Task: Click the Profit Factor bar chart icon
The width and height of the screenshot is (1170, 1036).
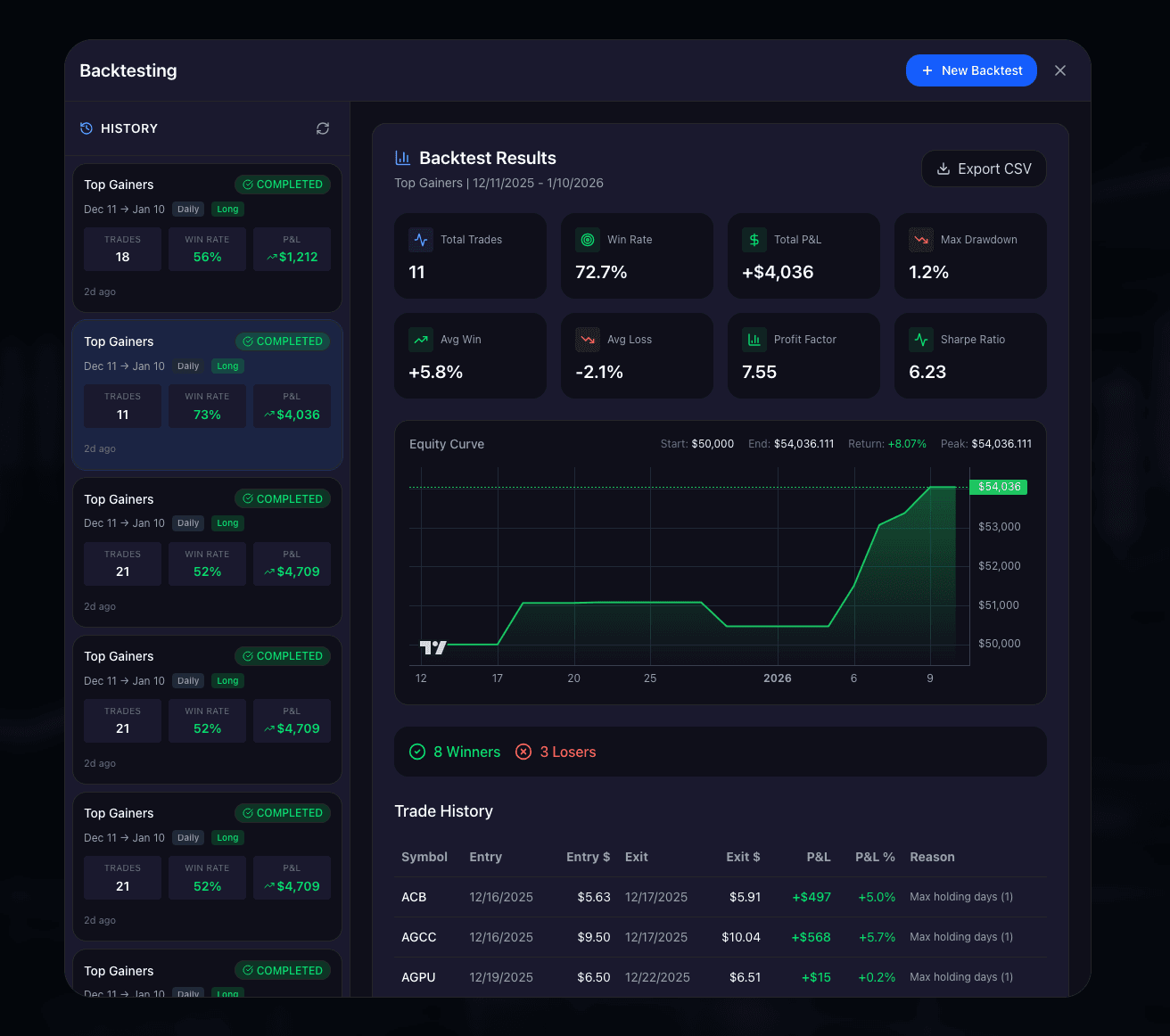Action: pos(754,339)
